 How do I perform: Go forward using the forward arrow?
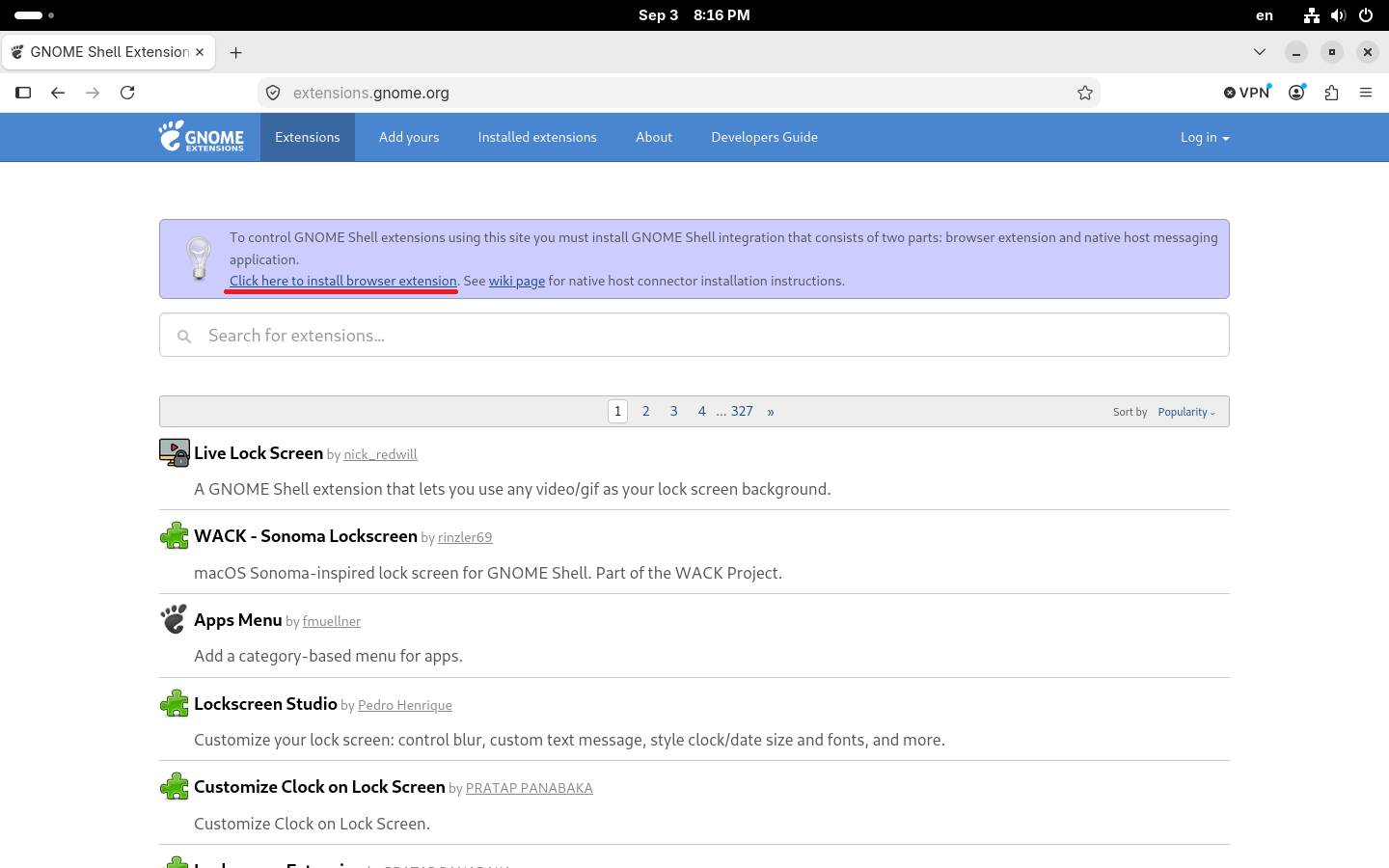(x=93, y=93)
